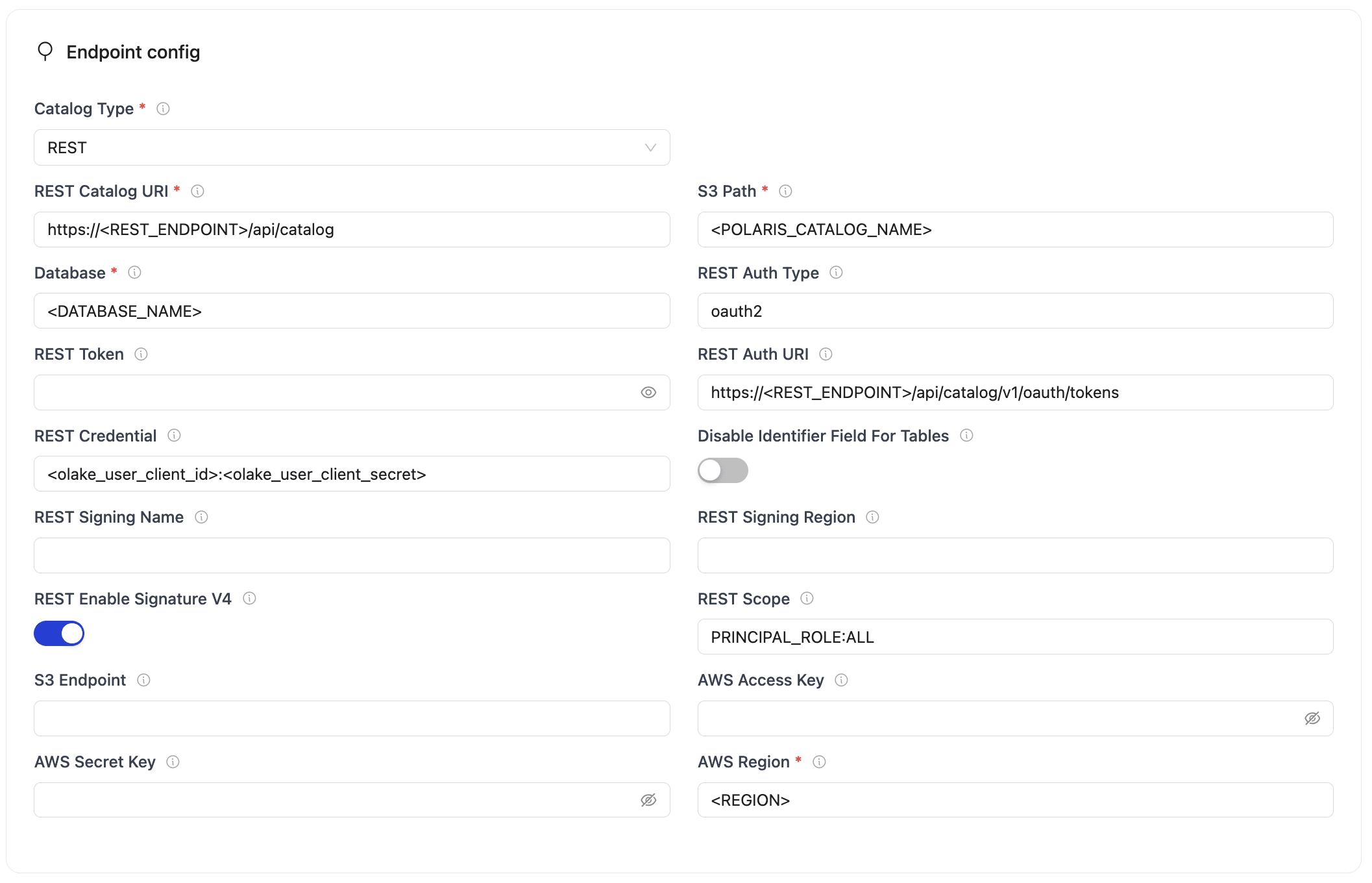Click info icon next to REST Credential
1372x883 pixels.
click(x=174, y=436)
